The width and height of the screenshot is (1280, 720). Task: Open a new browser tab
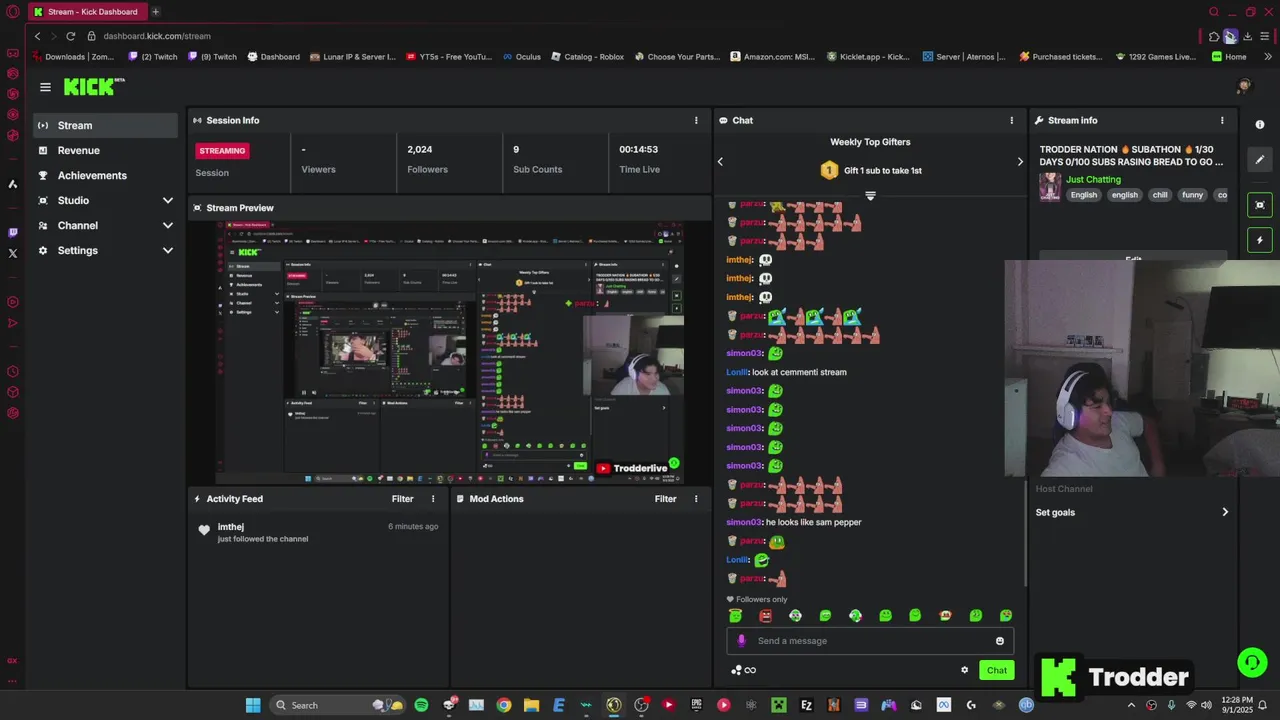pyautogui.click(x=155, y=12)
